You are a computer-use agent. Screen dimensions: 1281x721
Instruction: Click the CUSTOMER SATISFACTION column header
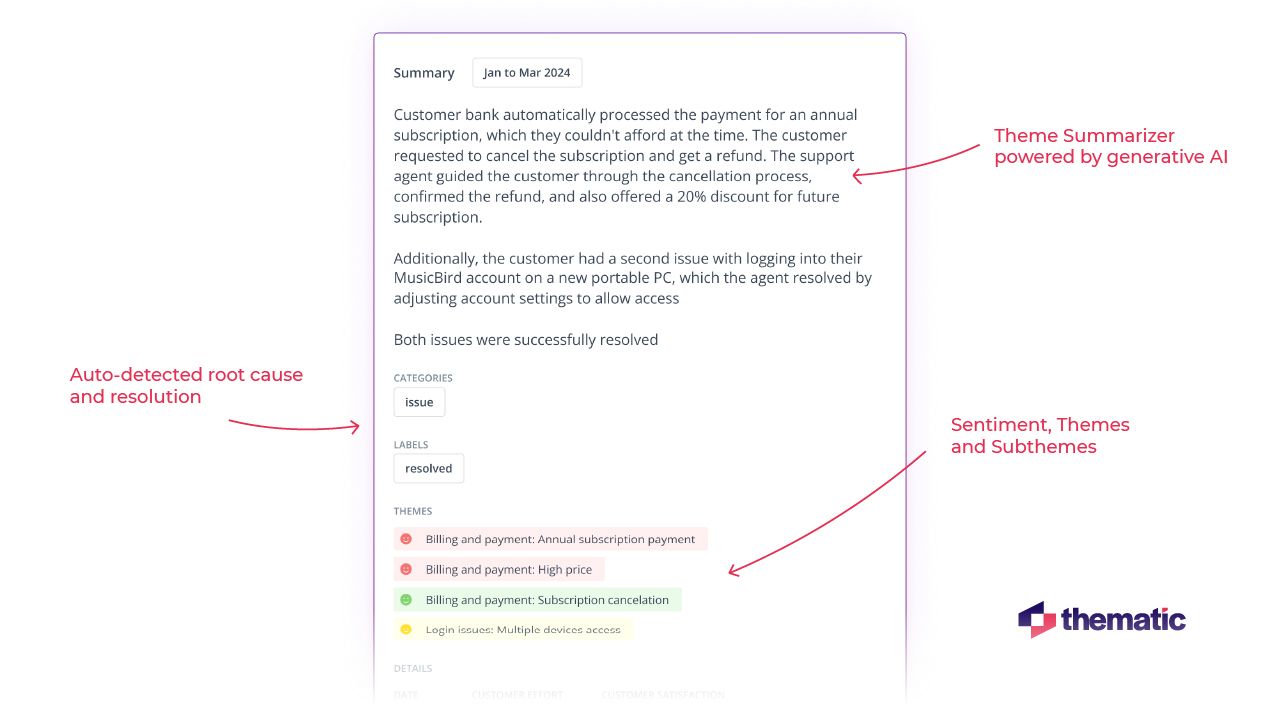(x=662, y=695)
